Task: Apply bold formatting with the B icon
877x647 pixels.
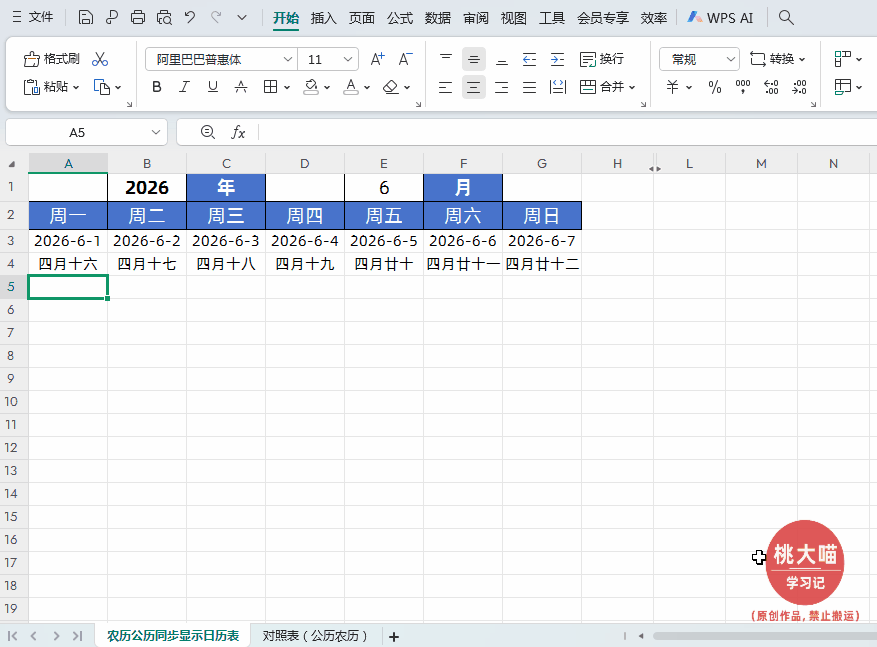Action: click(156, 88)
